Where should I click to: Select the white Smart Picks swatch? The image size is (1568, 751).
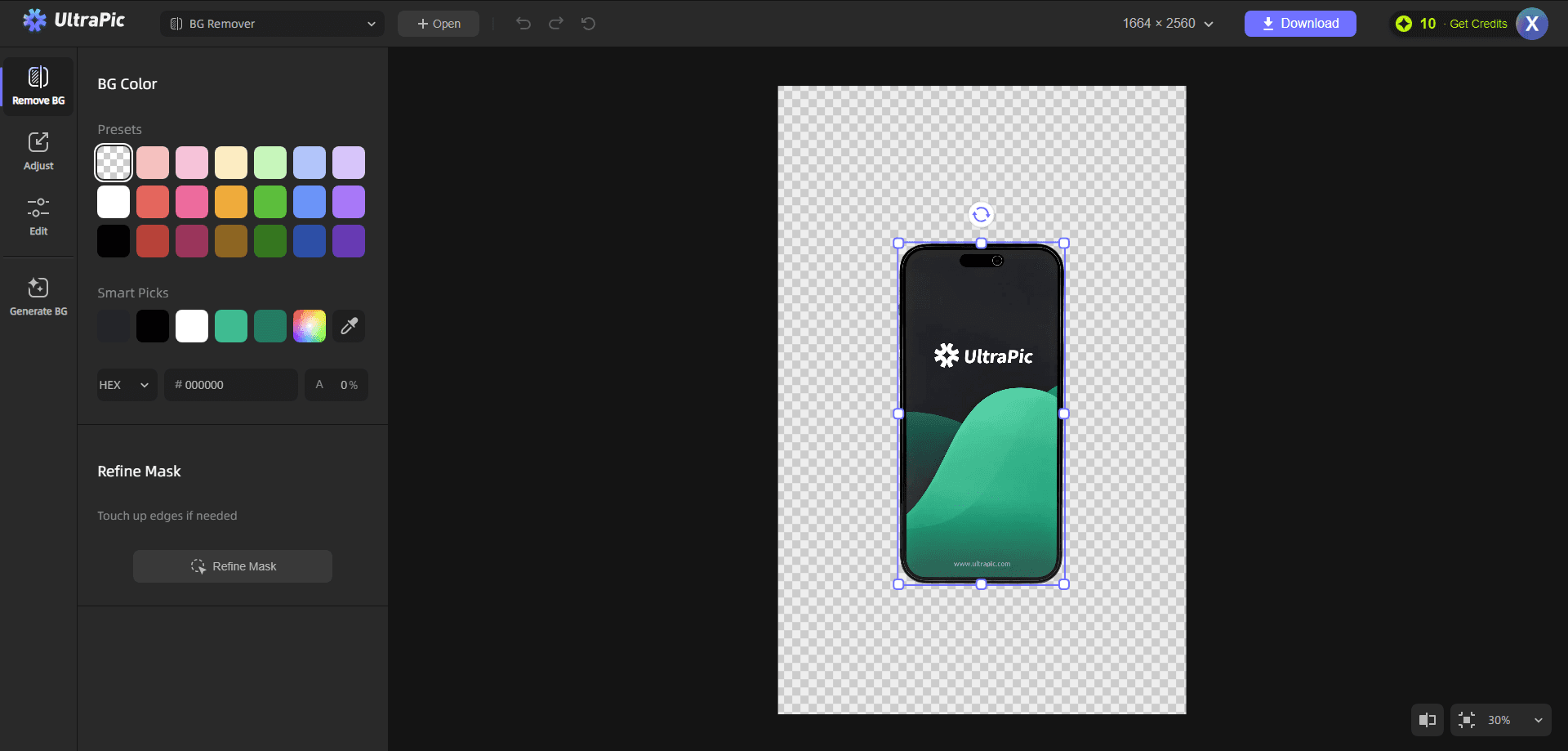tap(192, 326)
